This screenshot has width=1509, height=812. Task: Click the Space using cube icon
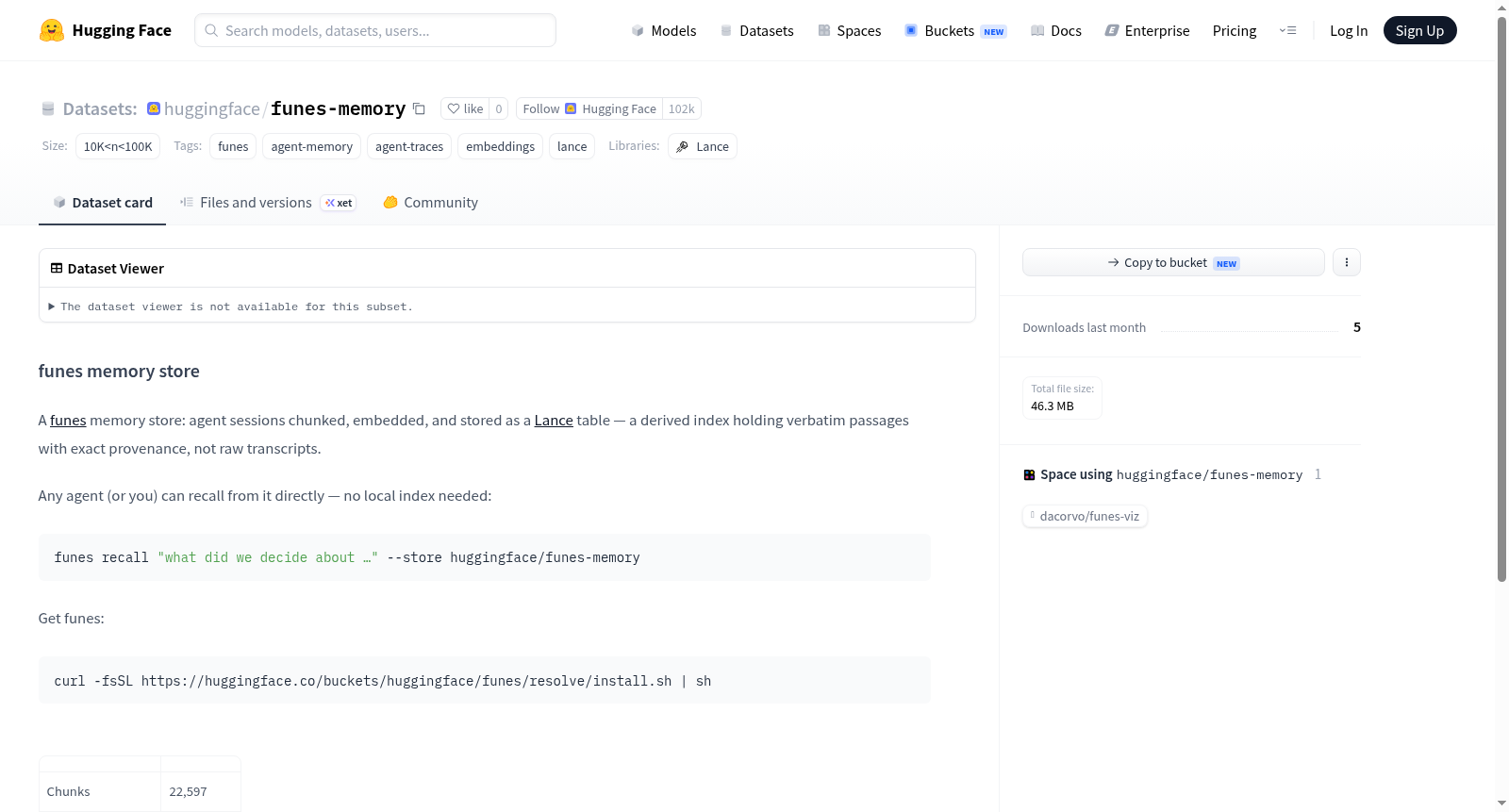tap(1029, 475)
